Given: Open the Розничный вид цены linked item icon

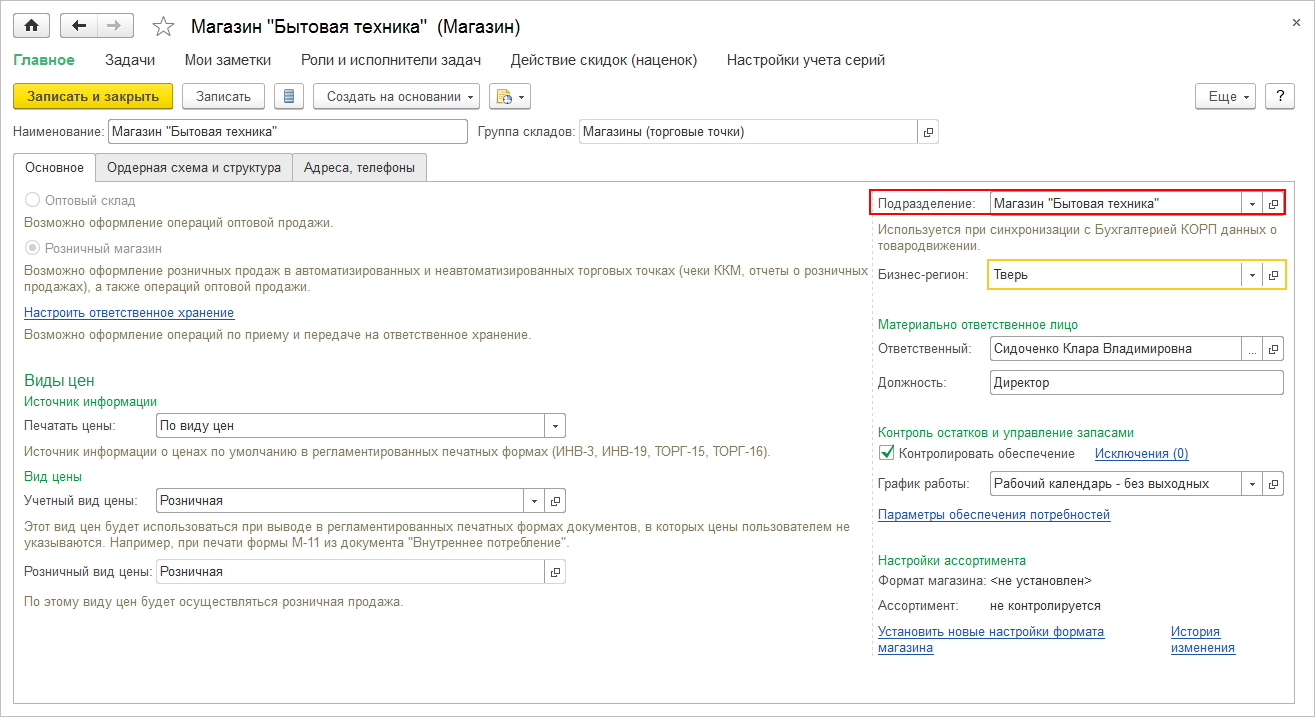Looking at the screenshot, I should (x=556, y=571).
